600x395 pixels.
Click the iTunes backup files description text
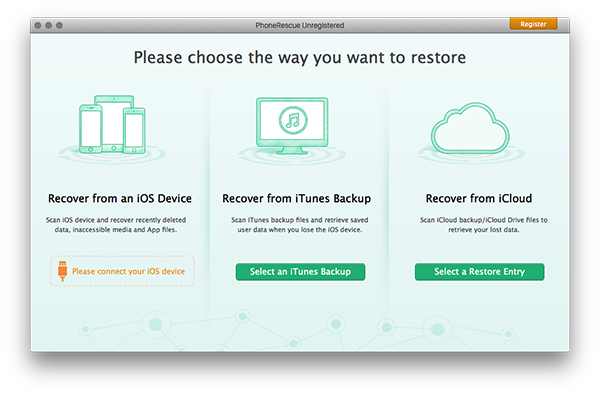pos(300,225)
